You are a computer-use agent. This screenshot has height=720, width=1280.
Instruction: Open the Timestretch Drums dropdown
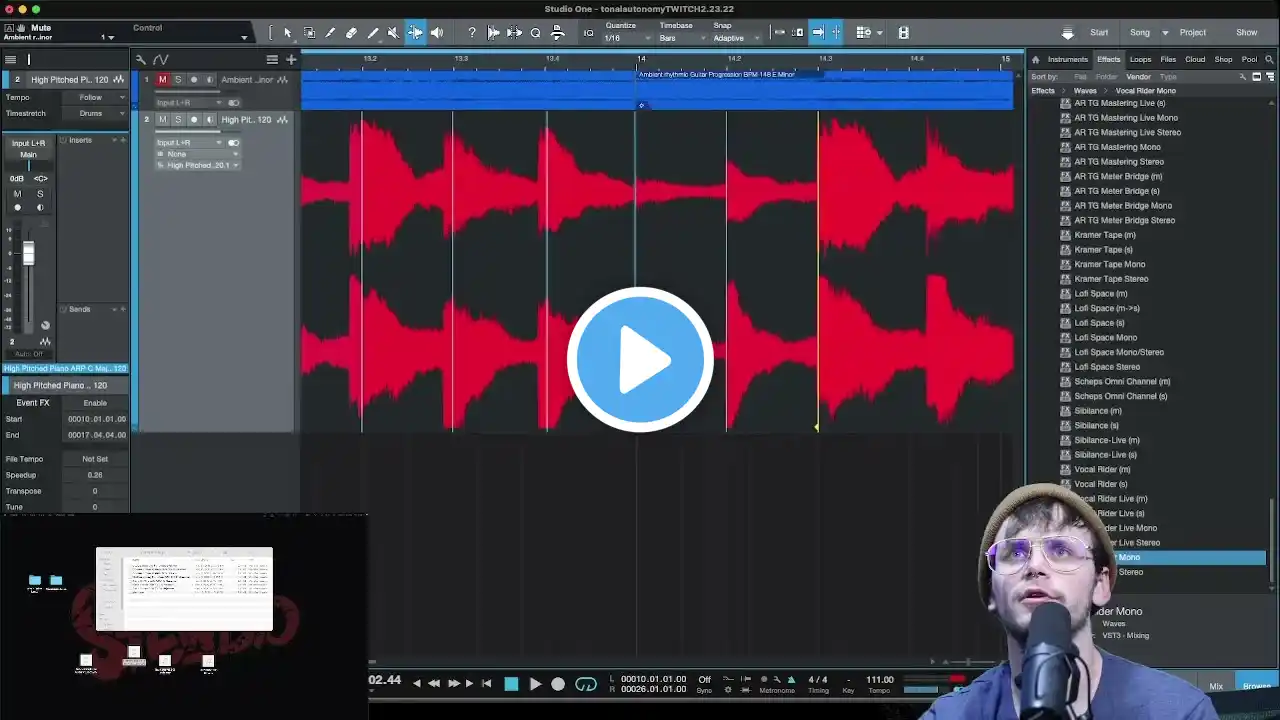point(95,113)
